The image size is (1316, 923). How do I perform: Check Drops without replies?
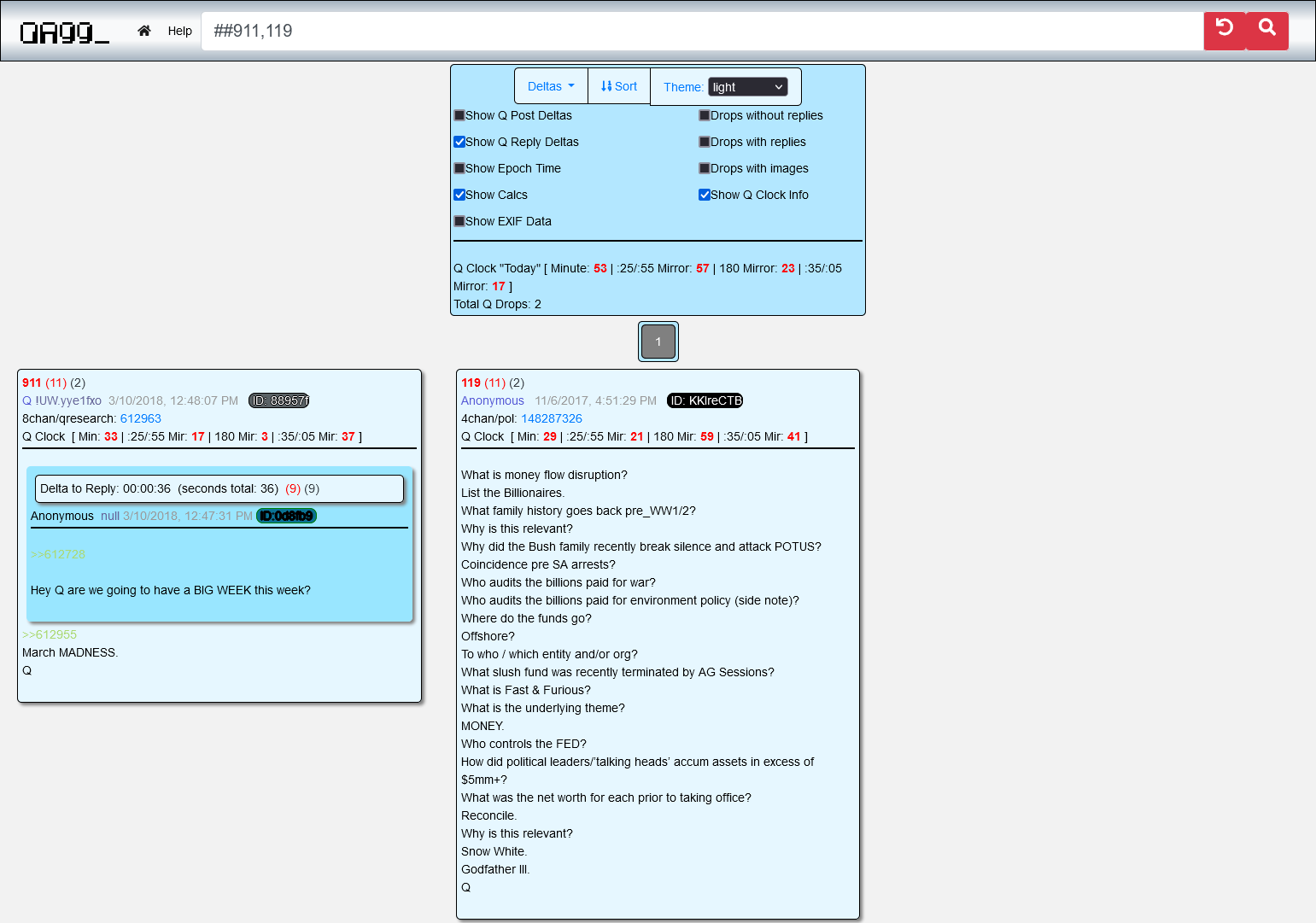[x=705, y=115]
